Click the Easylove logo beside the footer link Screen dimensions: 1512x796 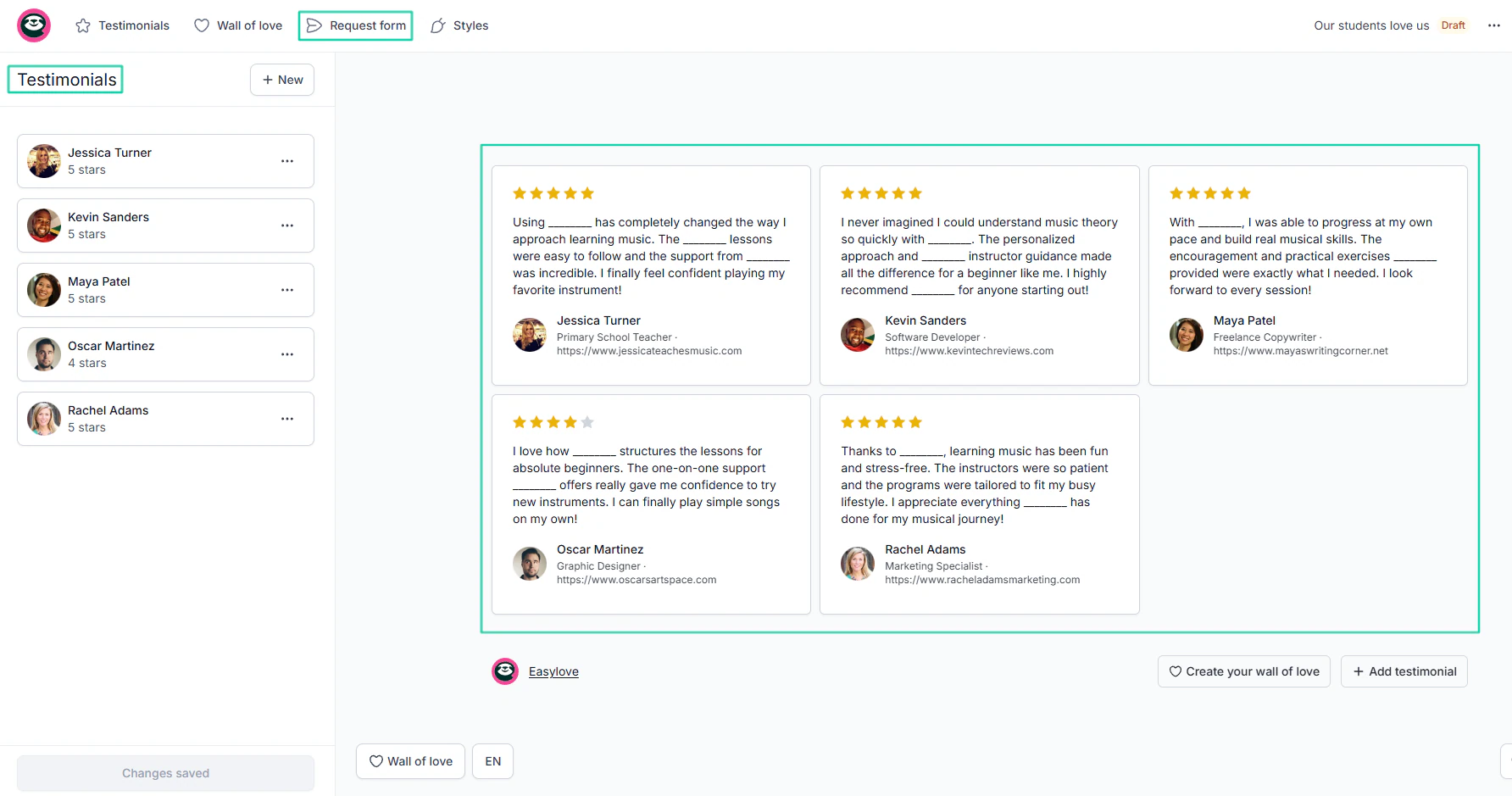pos(505,671)
